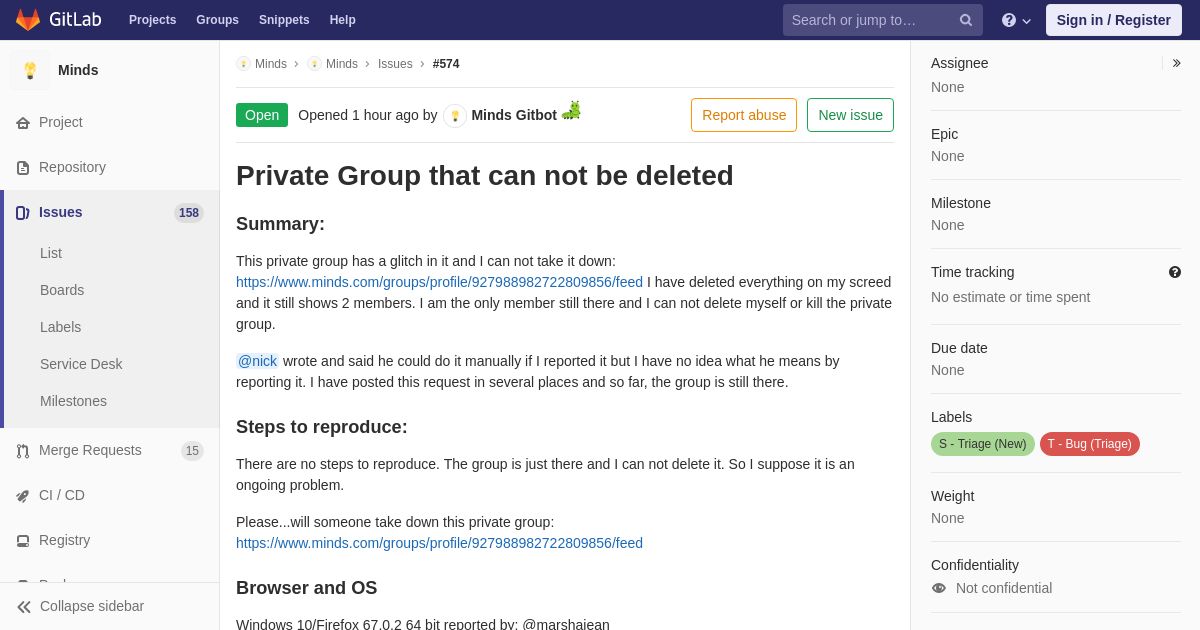
Task: Click the New issue button
Action: click(x=850, y=115)
